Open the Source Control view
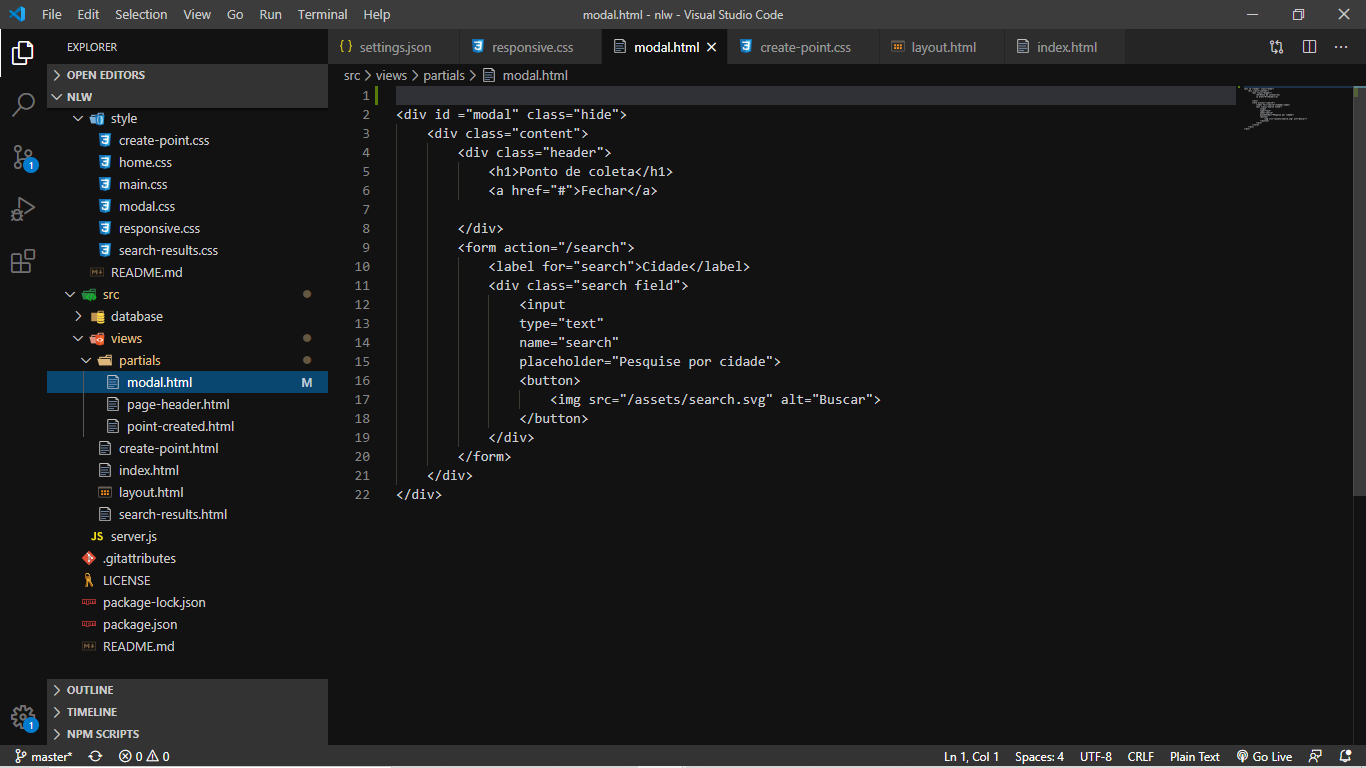Image resolution: width=1366 pixels, height=768 pixels. (x=23, y=157)
